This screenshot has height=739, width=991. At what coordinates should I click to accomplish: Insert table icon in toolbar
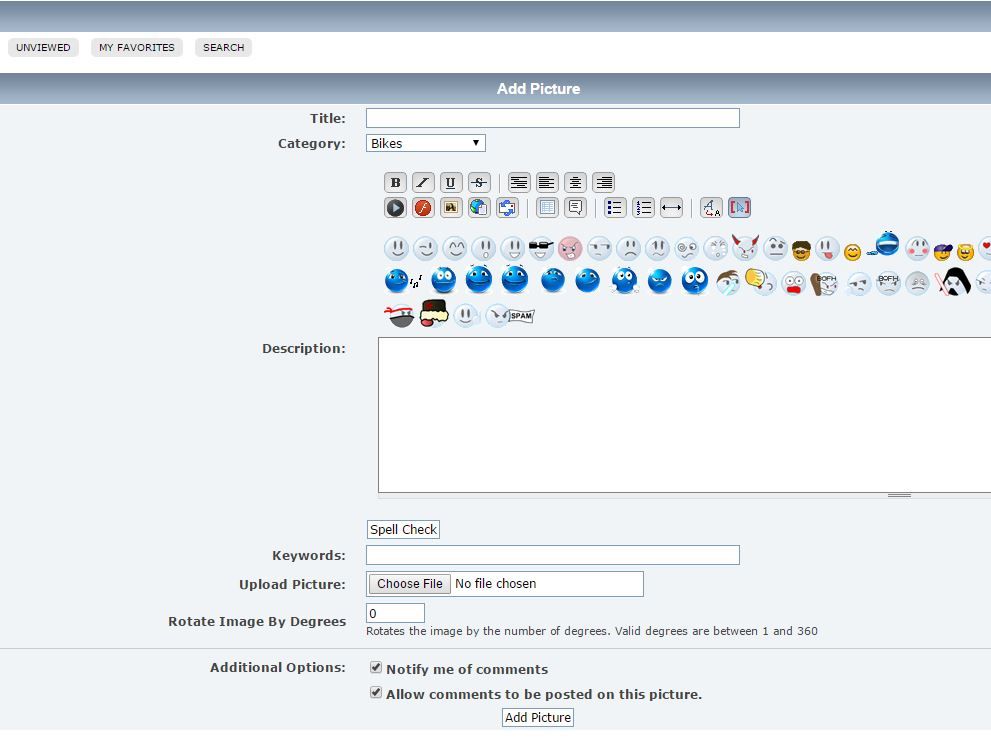click(547, 207)
